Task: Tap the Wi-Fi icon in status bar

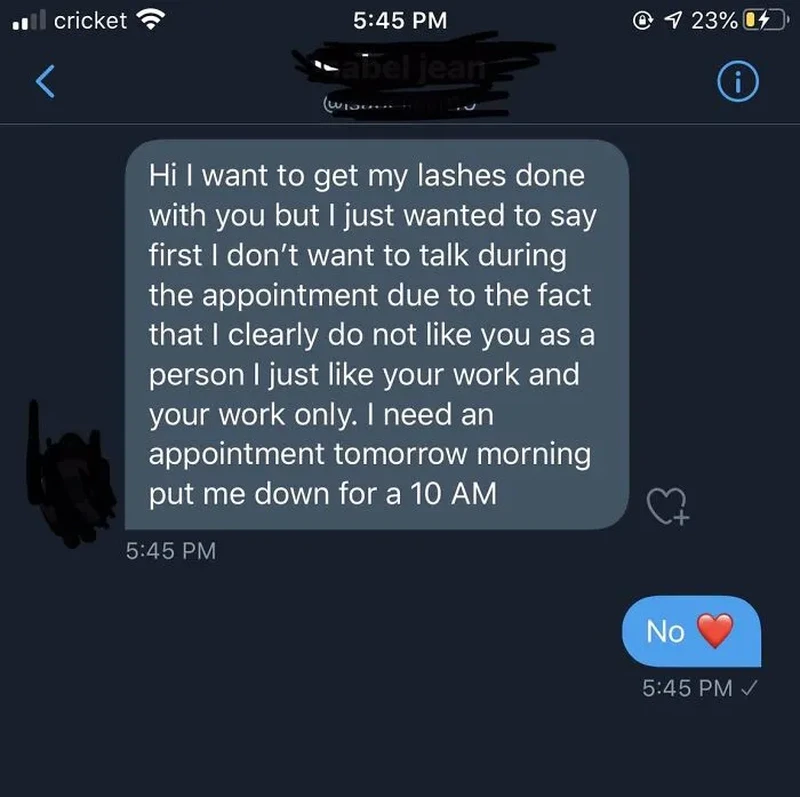Action: point(151,20)
